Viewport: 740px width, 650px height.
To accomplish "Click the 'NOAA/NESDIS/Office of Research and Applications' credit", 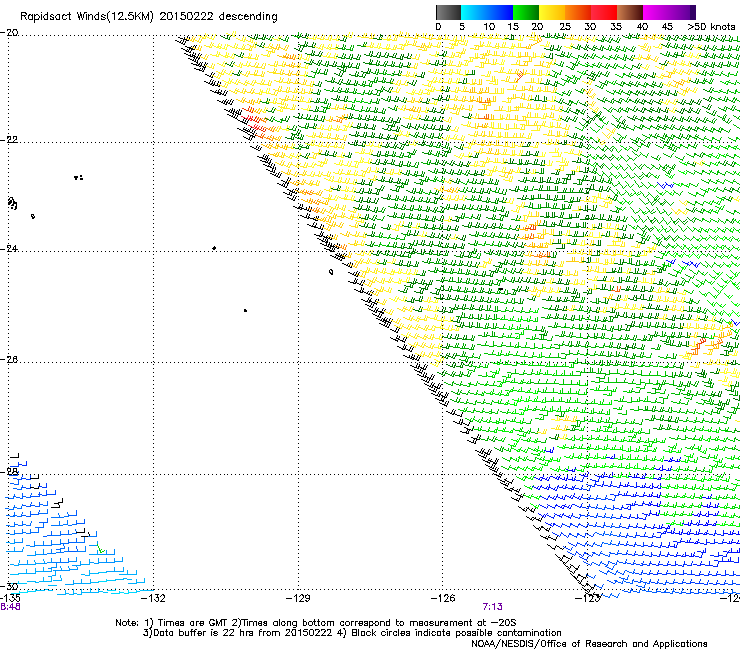I will tap(589, 644).
